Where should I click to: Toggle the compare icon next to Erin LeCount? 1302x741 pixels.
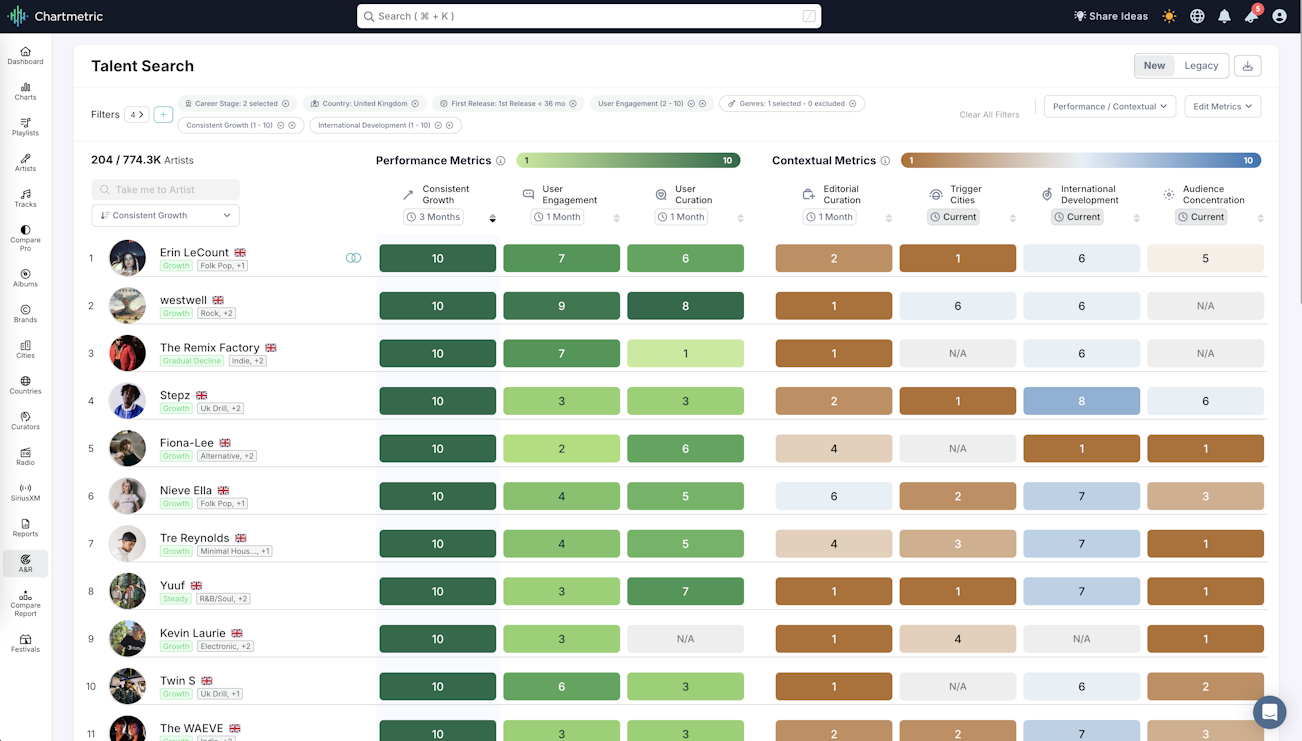354,258
